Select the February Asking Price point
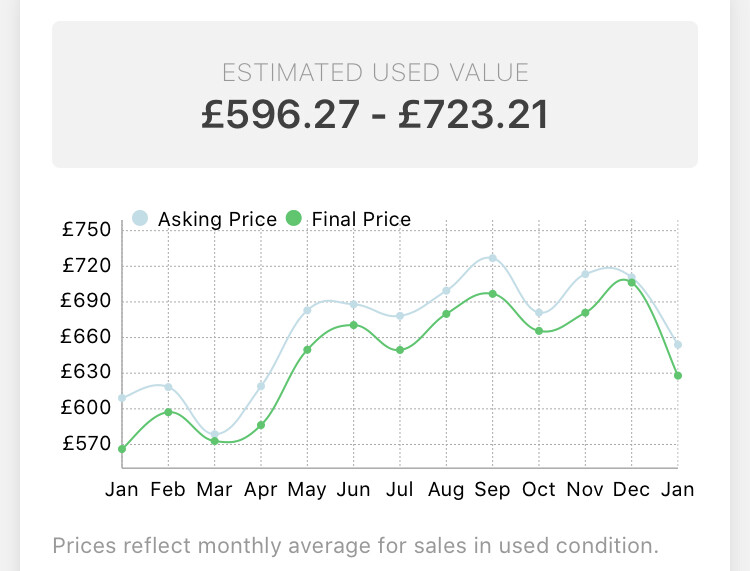The image size is (750, 571). coord(168,387)
